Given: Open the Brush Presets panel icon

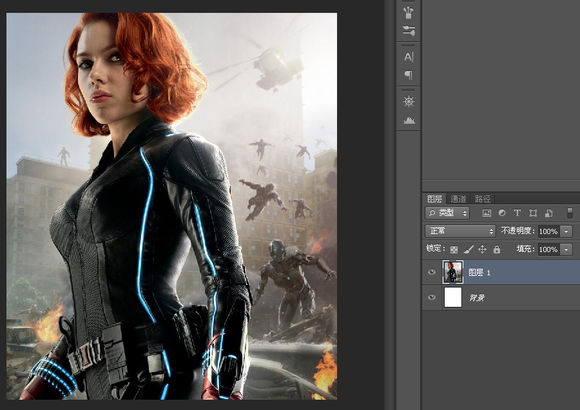Looking at the screenshot, I should 408,31.
